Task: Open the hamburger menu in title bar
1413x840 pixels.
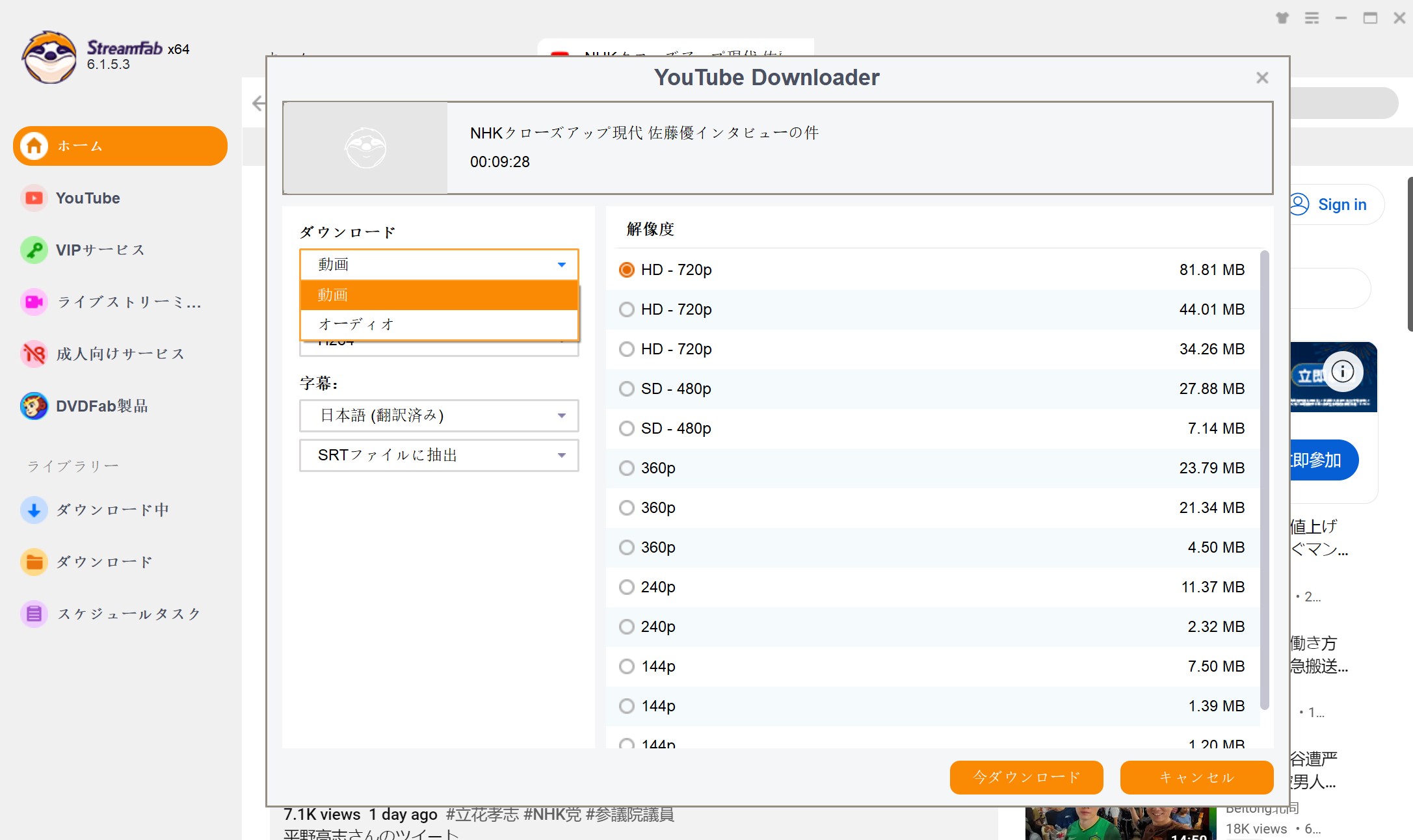Action: click(1312, 18)
